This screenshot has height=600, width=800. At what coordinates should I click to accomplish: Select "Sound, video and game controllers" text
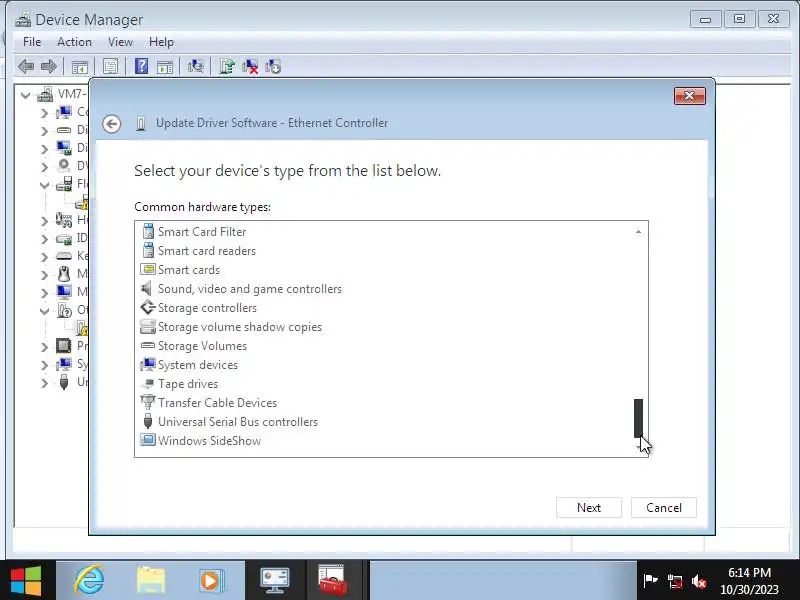[250, 289]
